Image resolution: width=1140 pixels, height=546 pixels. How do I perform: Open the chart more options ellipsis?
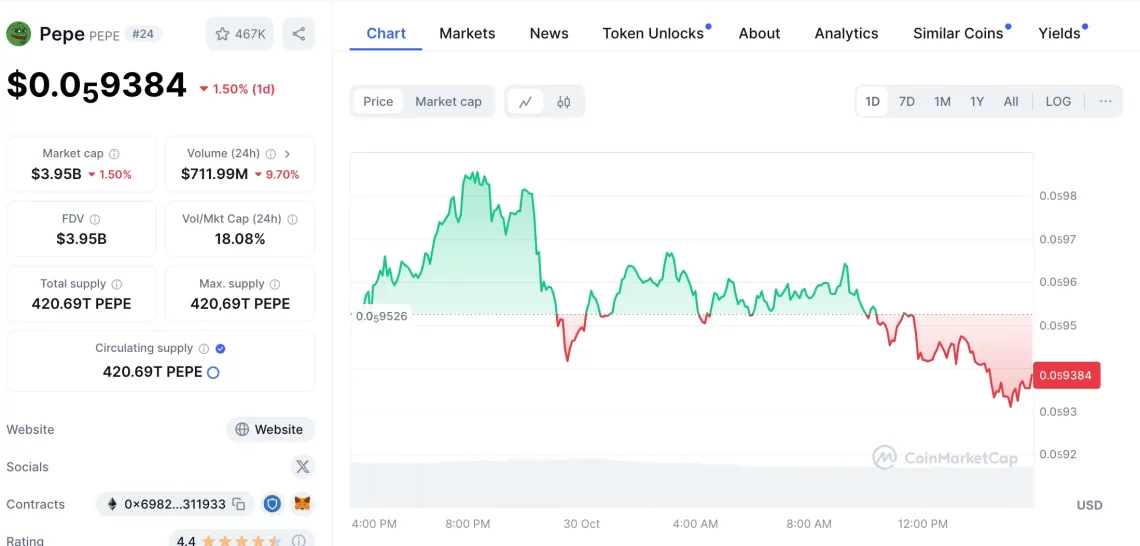coord(1105,102)
